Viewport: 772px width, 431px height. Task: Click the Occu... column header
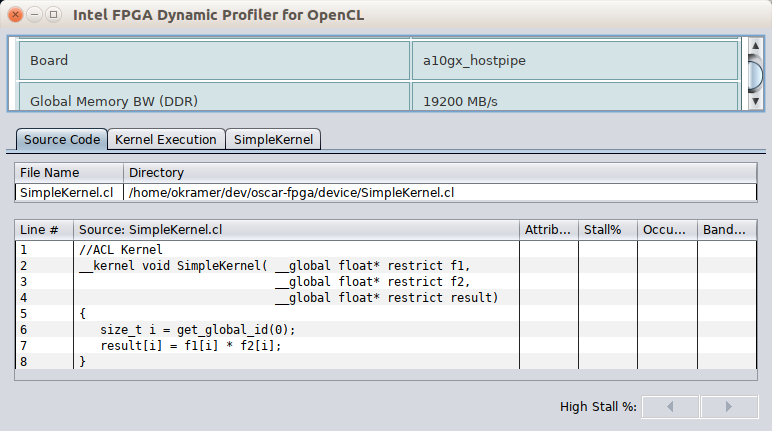click(x=667, y=230)
